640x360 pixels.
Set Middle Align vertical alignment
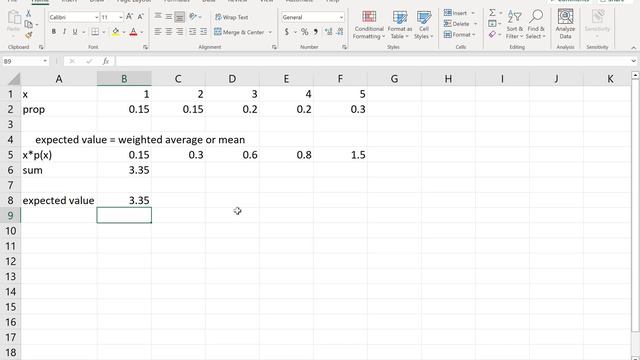169,17
